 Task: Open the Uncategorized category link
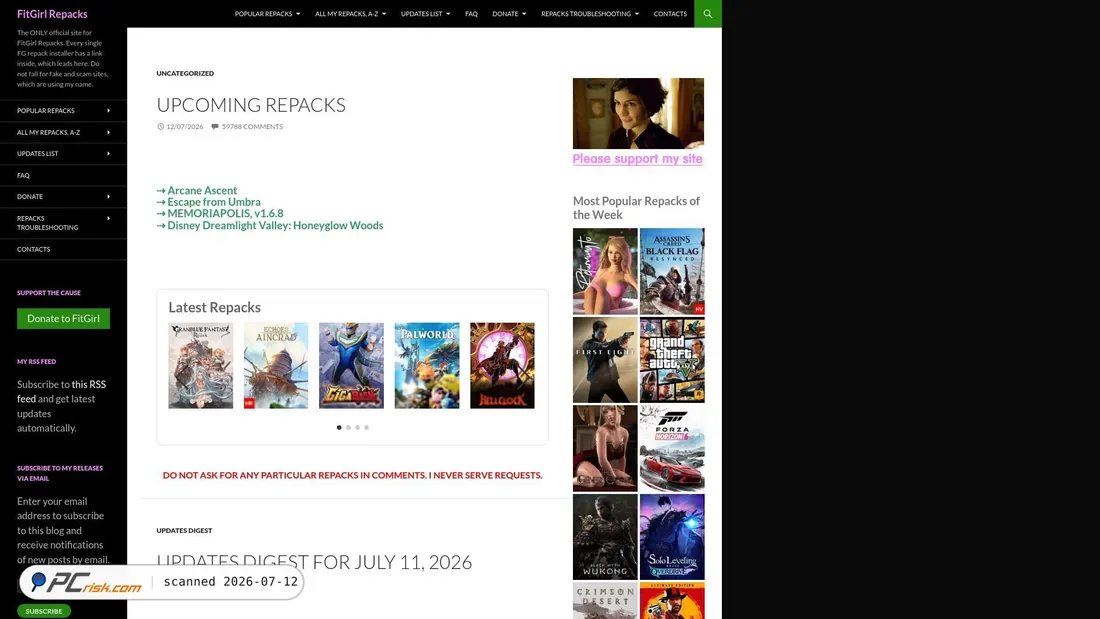(185, 73)
